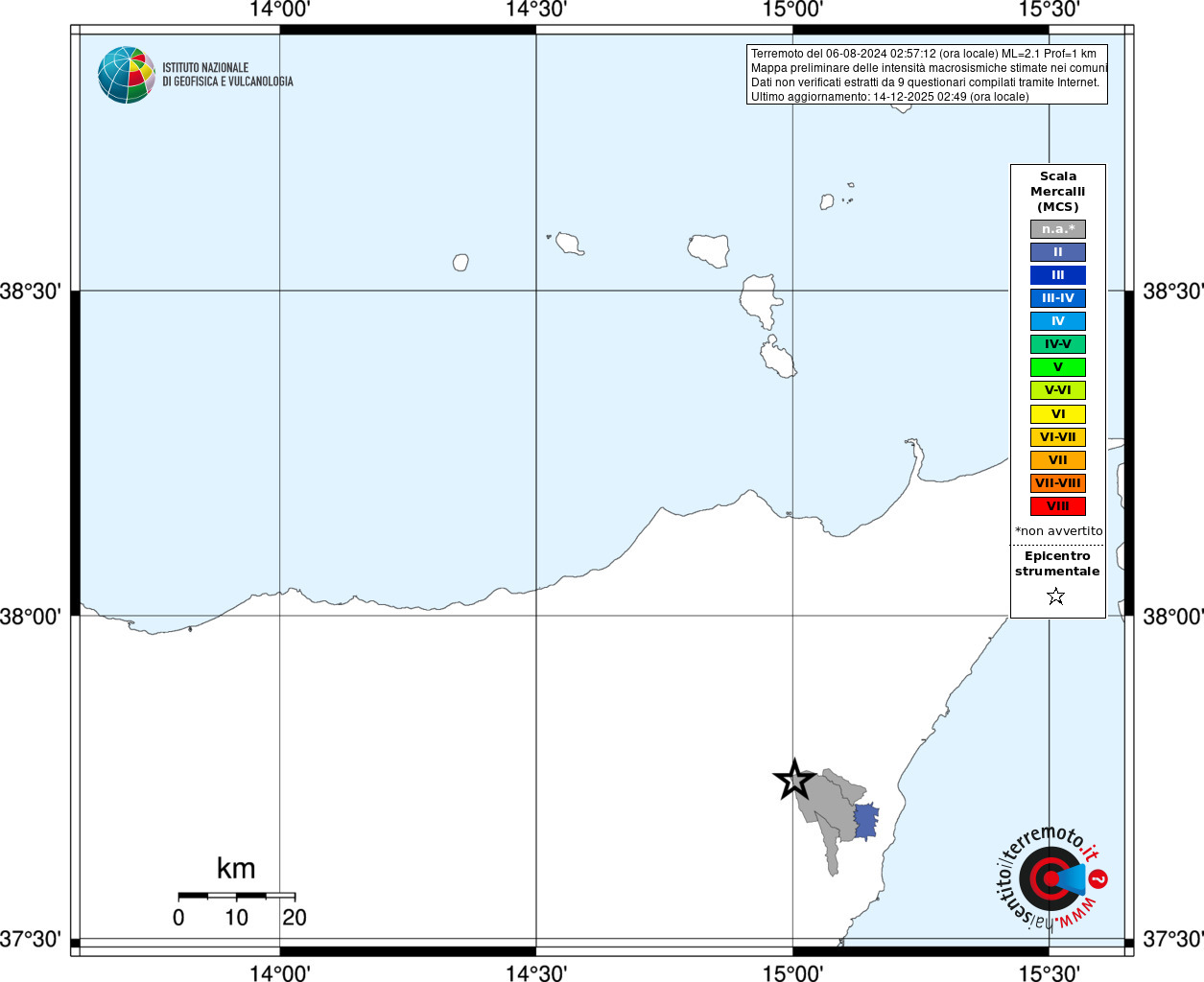Click the top axis label 14°30'

point(536,10)
